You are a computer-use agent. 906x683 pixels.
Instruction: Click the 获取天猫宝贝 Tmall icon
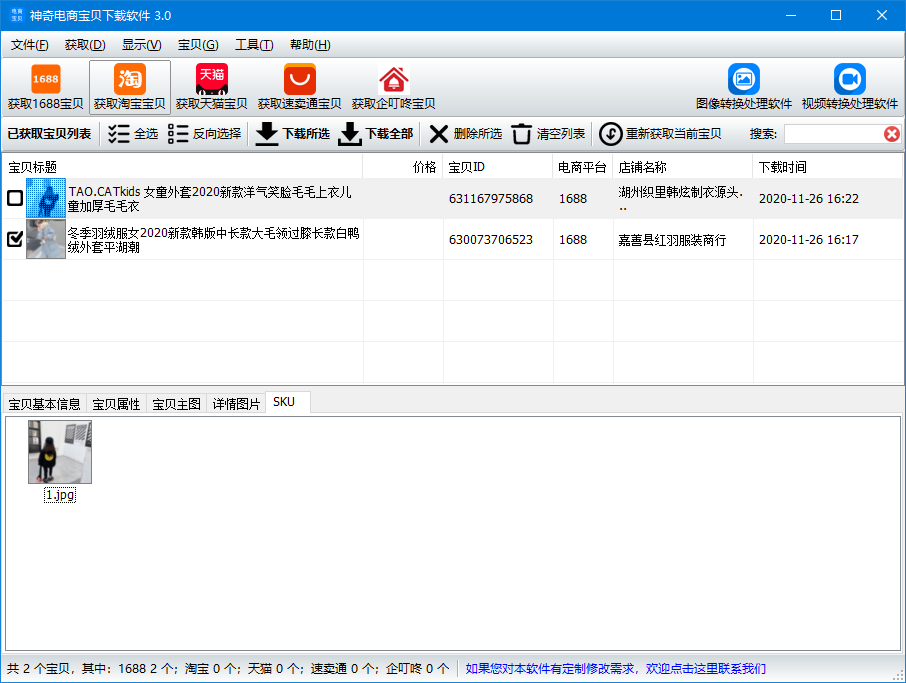click(x=212, y=79)
